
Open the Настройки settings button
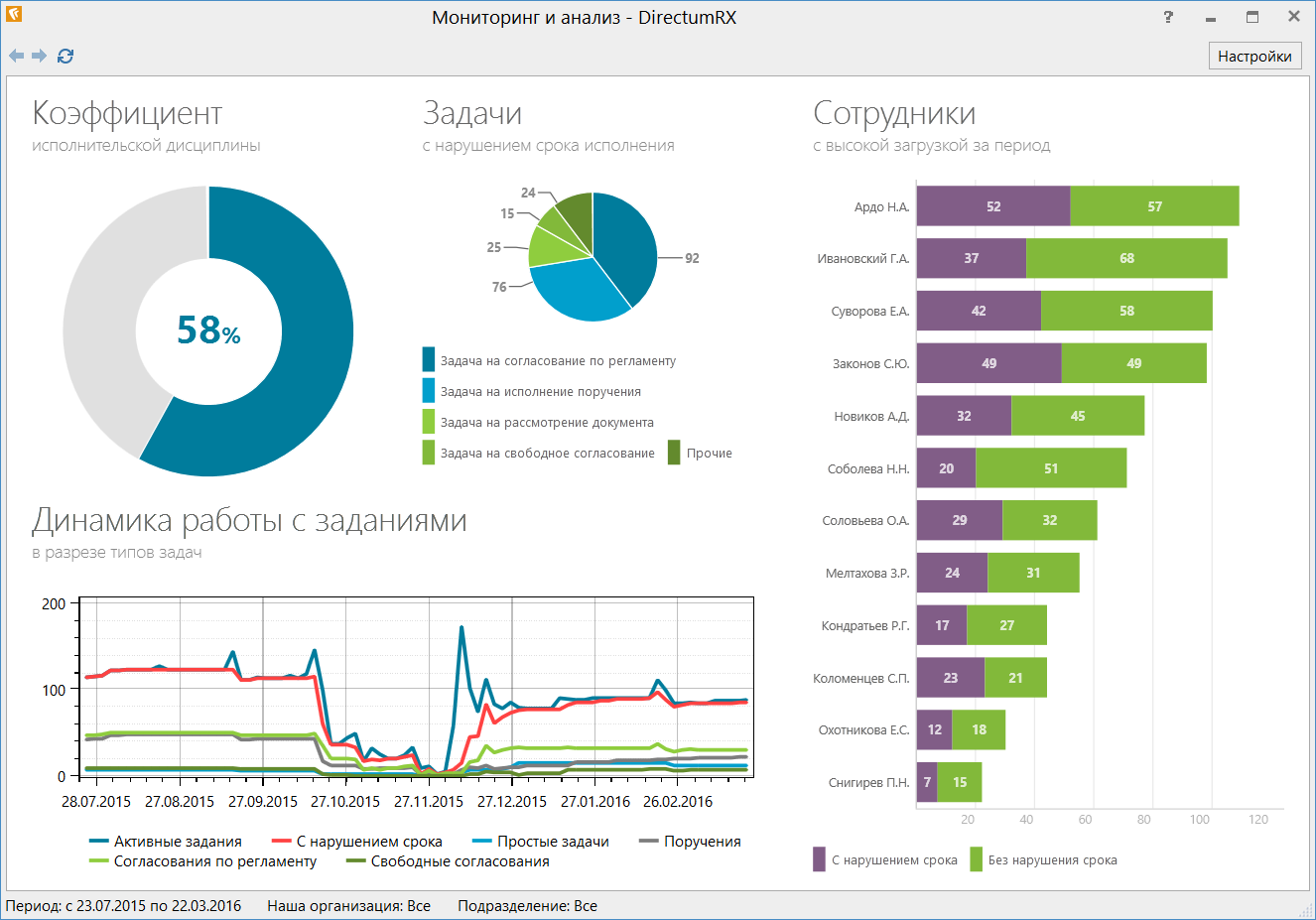coord(1254,57)
